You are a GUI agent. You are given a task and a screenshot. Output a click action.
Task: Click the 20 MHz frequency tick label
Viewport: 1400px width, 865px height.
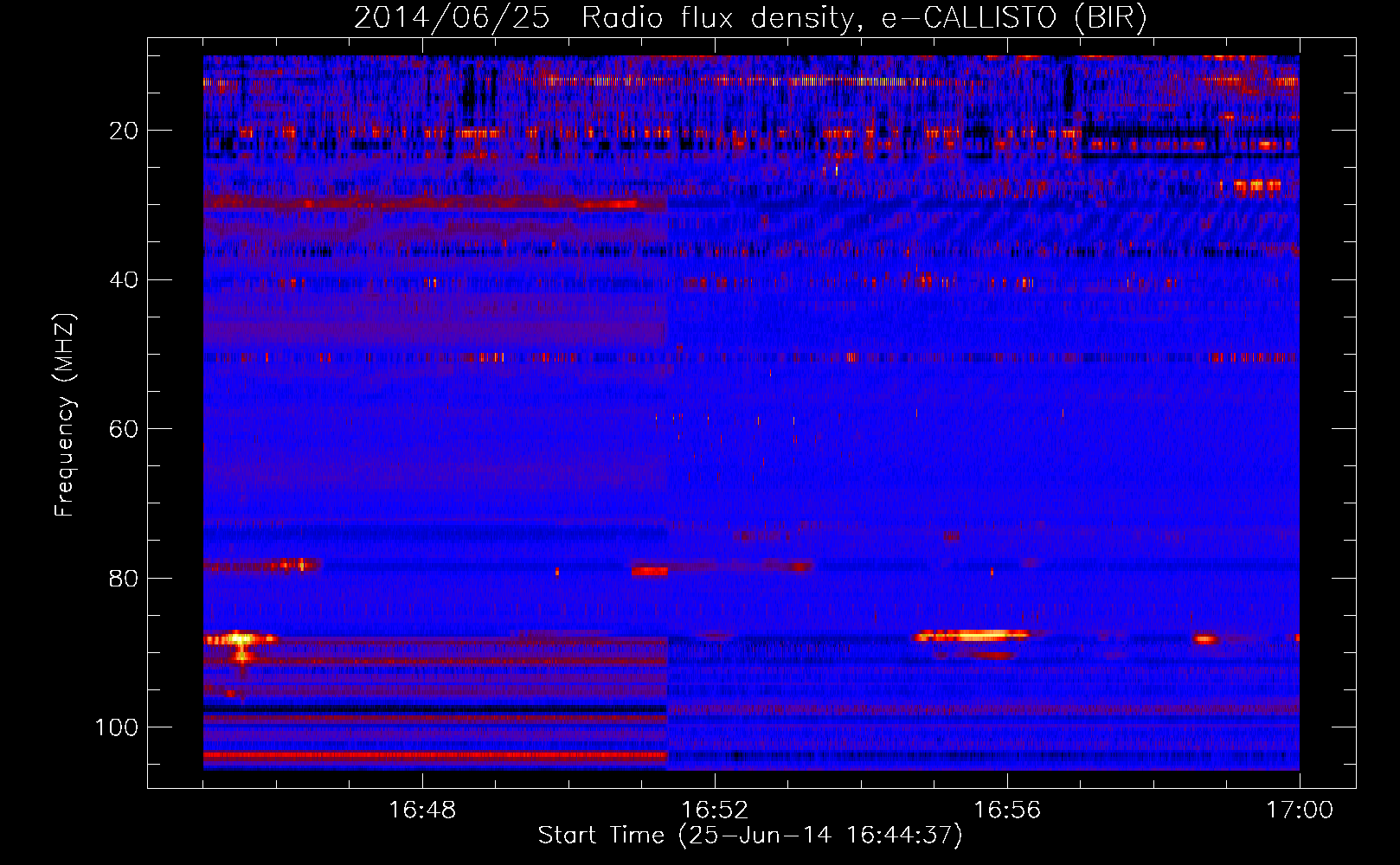tap(124, 131)
